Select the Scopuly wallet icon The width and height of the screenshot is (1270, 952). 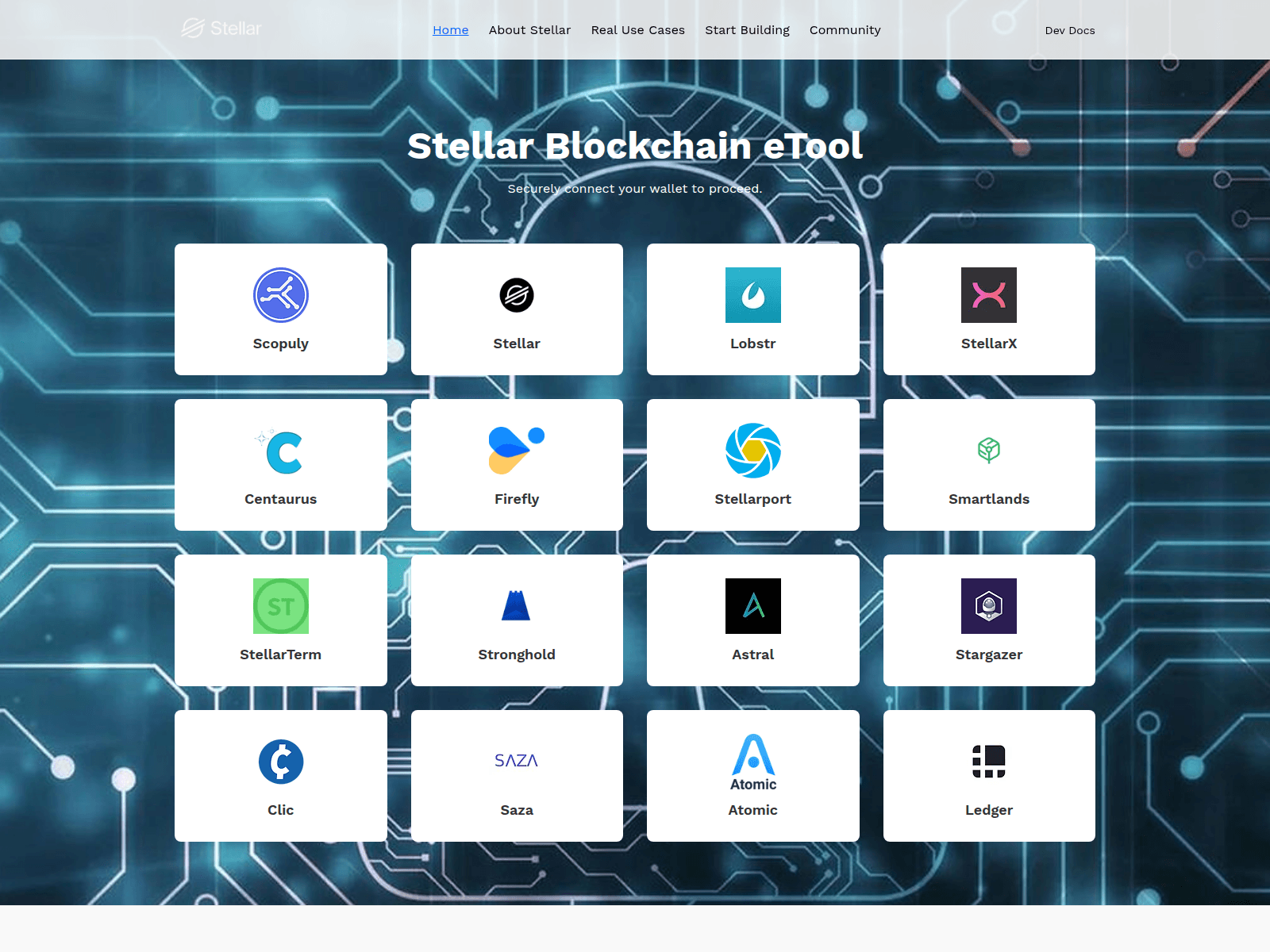[281, 295]
